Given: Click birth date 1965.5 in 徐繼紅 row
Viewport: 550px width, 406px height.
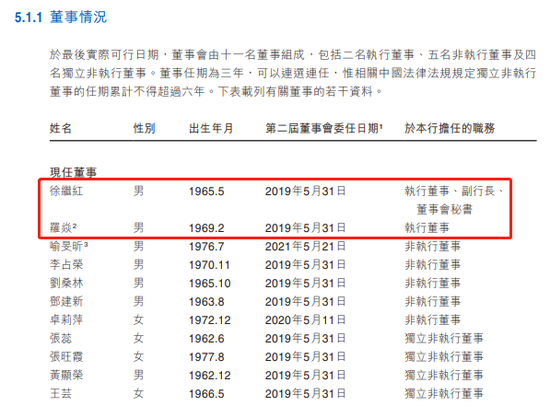Looking at the screenshot, I should [x=207, y=191].
